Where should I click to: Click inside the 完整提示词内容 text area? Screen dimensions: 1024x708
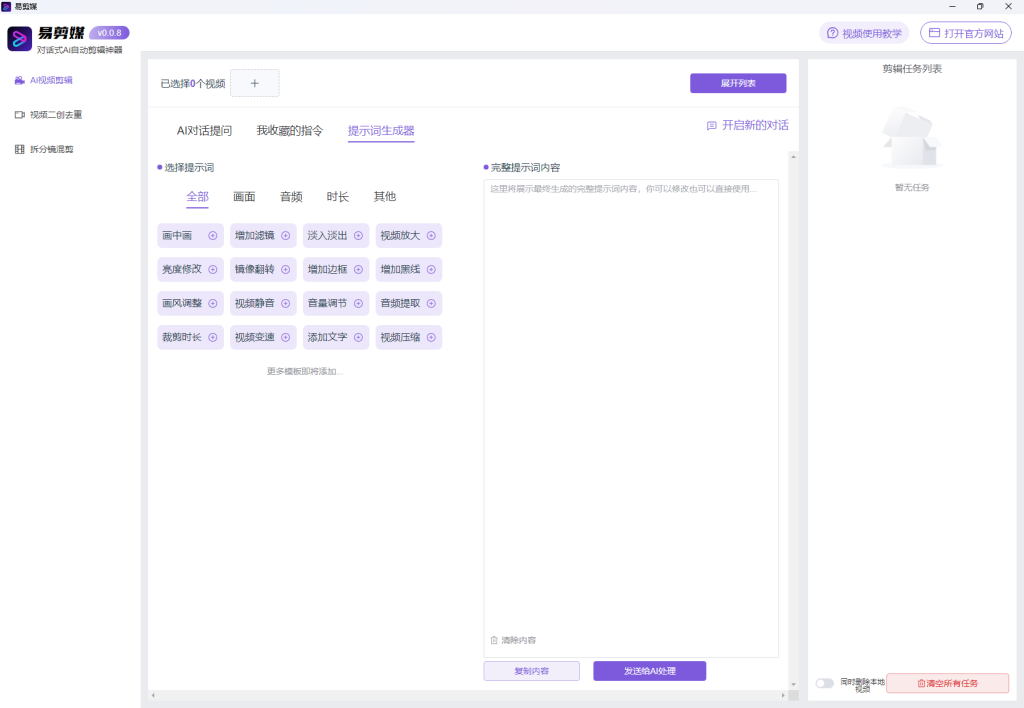click(x=631, y=418)
